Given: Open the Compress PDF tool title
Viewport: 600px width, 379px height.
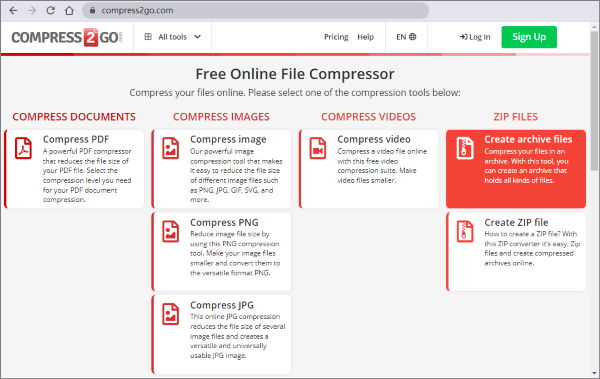Looking at the screenshot, I should click(76, 139).
